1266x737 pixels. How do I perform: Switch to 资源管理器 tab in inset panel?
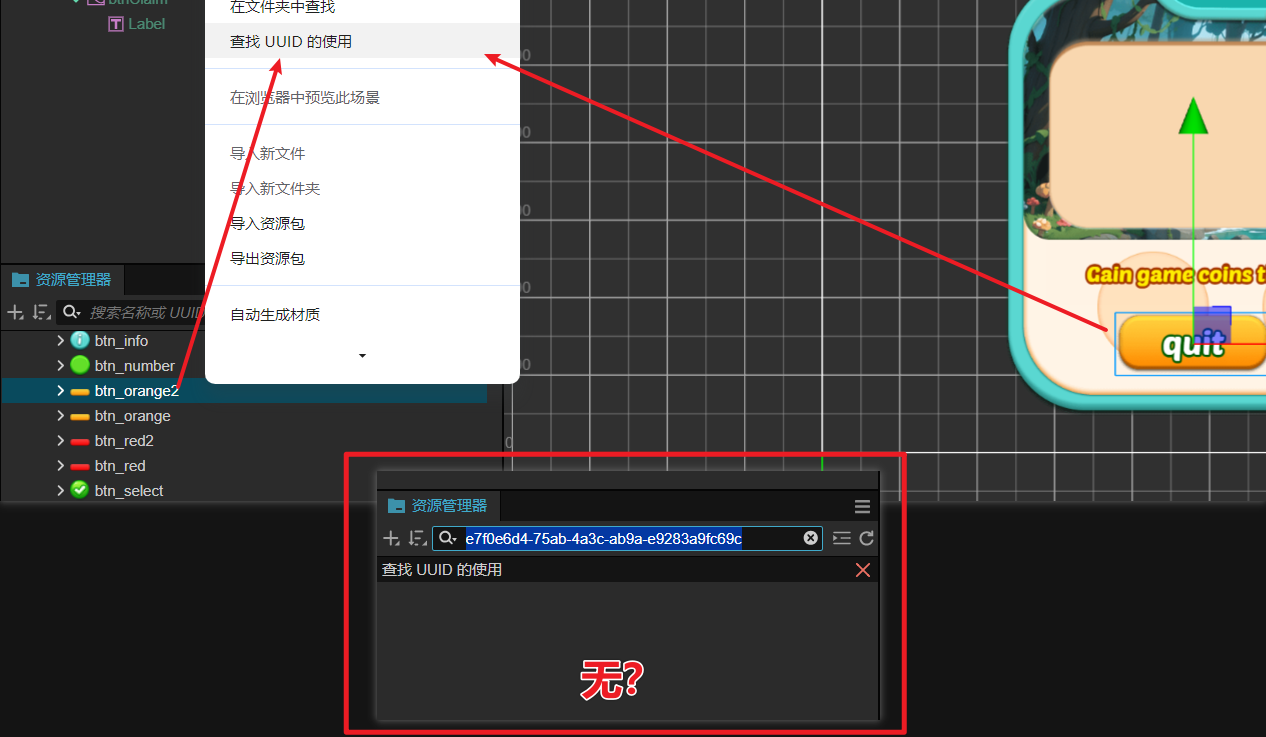click(x=438, y=505)
